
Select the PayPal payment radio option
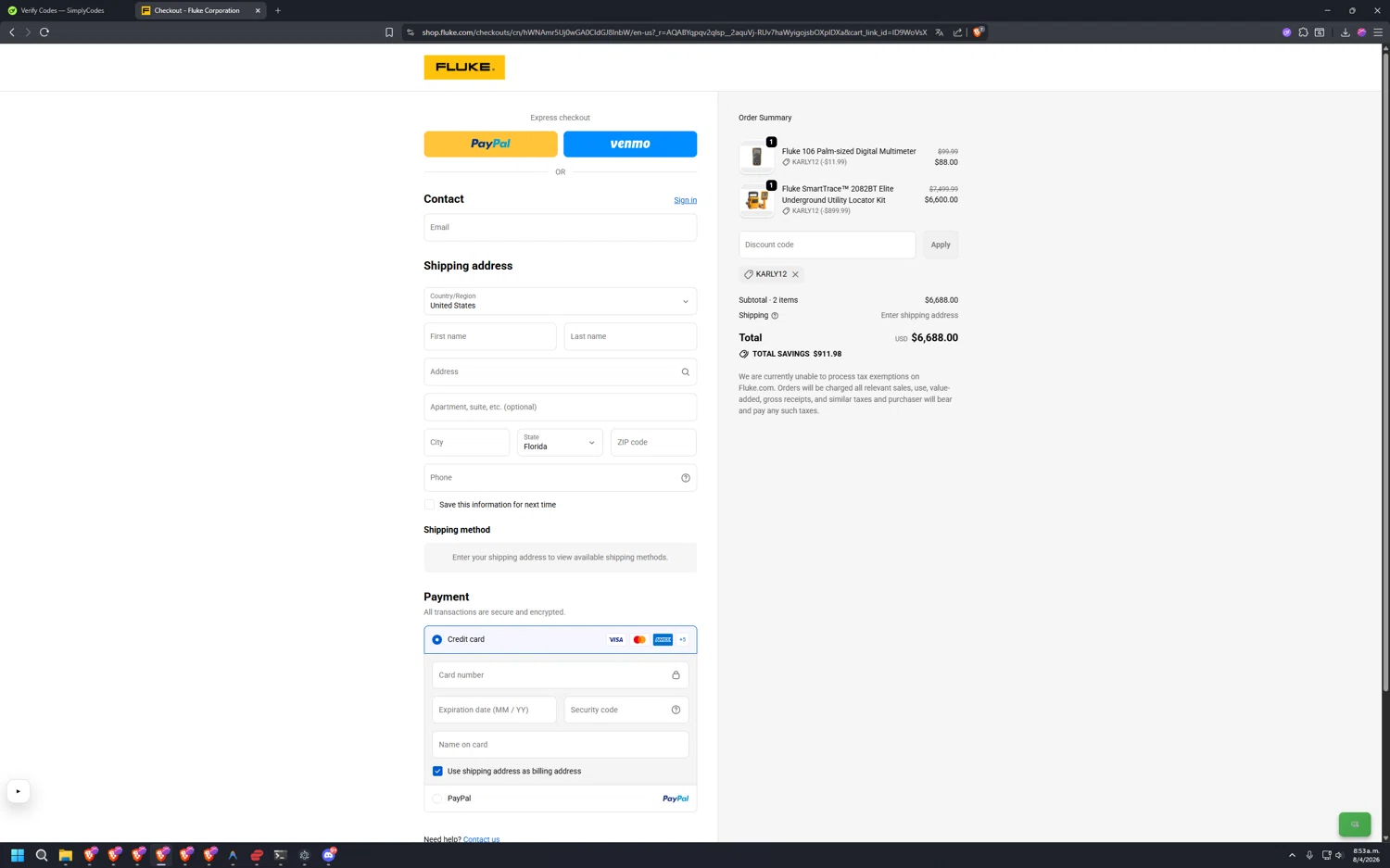[437, 799]
